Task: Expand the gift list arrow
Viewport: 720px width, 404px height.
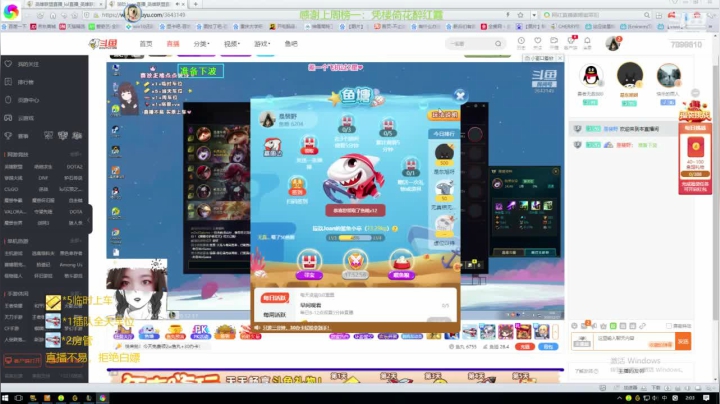Action: point(555,331)
